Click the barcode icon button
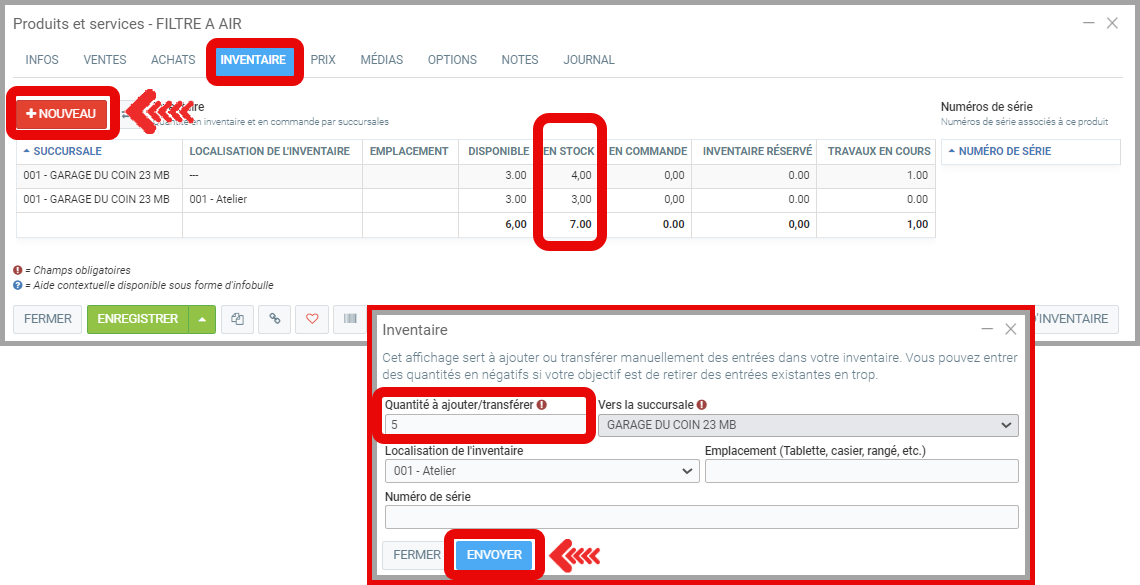This screenshot has height=585, width=1140. 350,319
